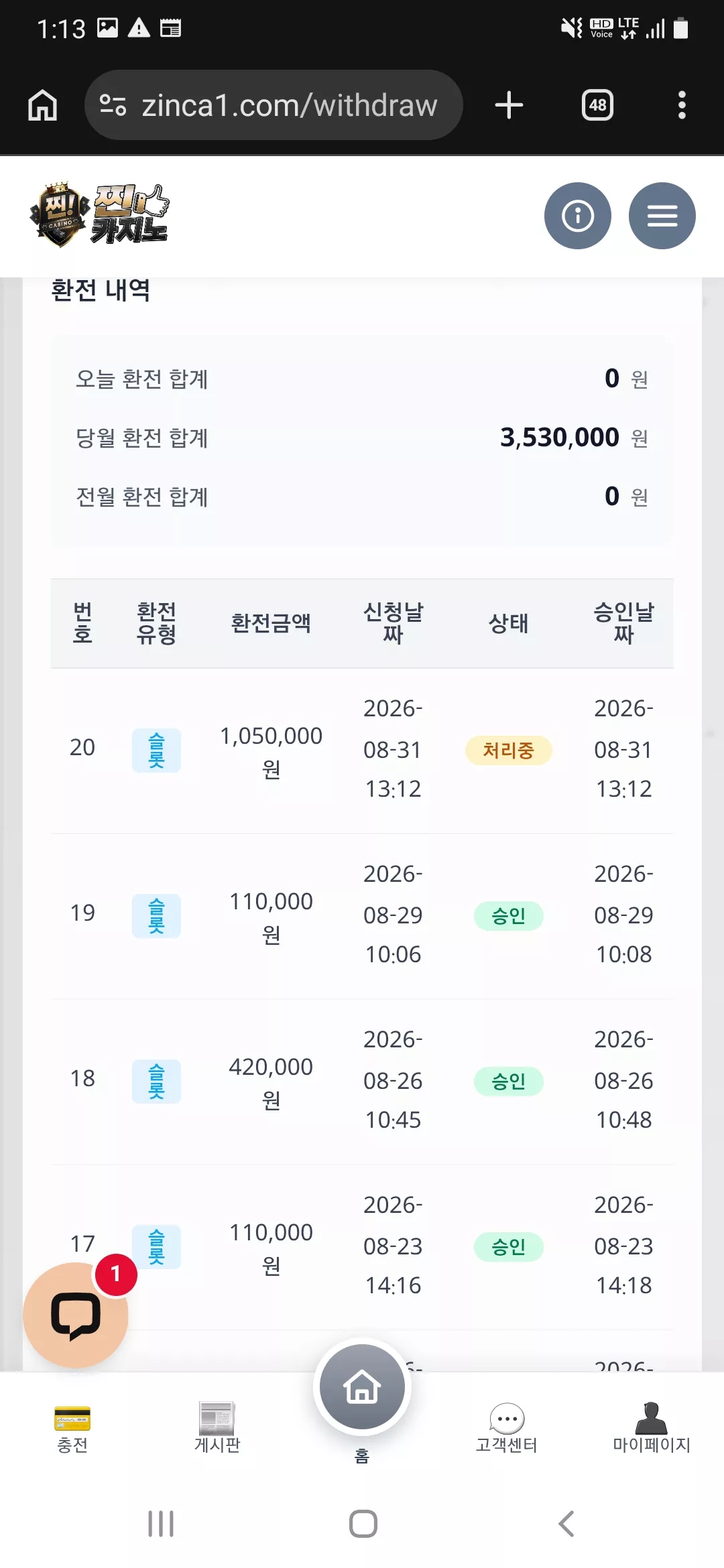Image resolution: width=724 pixels, height=1568 pixels.
Task: Tap the 승인 badge on row 19
Action: (x=509, y=915)
